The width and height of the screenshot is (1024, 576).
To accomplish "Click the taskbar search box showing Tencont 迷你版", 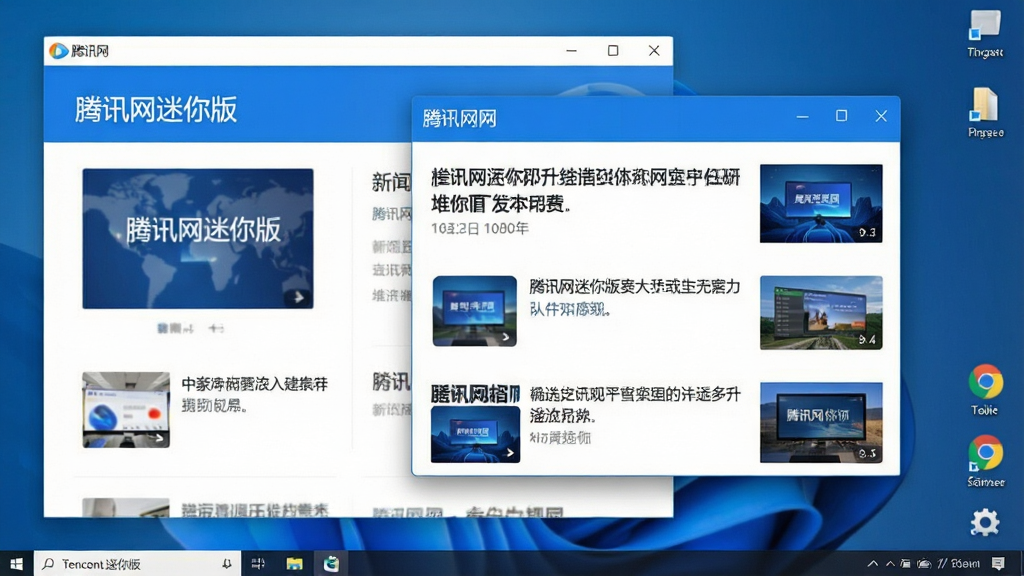I will 137,564.
